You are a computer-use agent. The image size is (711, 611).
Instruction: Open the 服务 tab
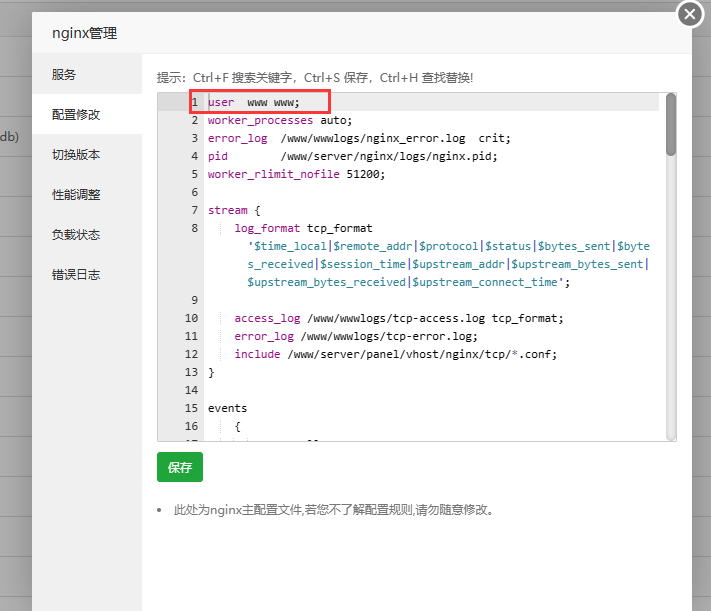click(65, 75)
